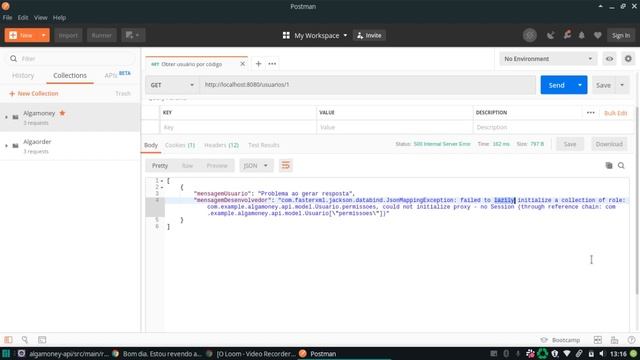Image resolution: width=640 pixels, height=360 pixels.
Task: Open the manage environments gear icon
Action: [628, 59]
